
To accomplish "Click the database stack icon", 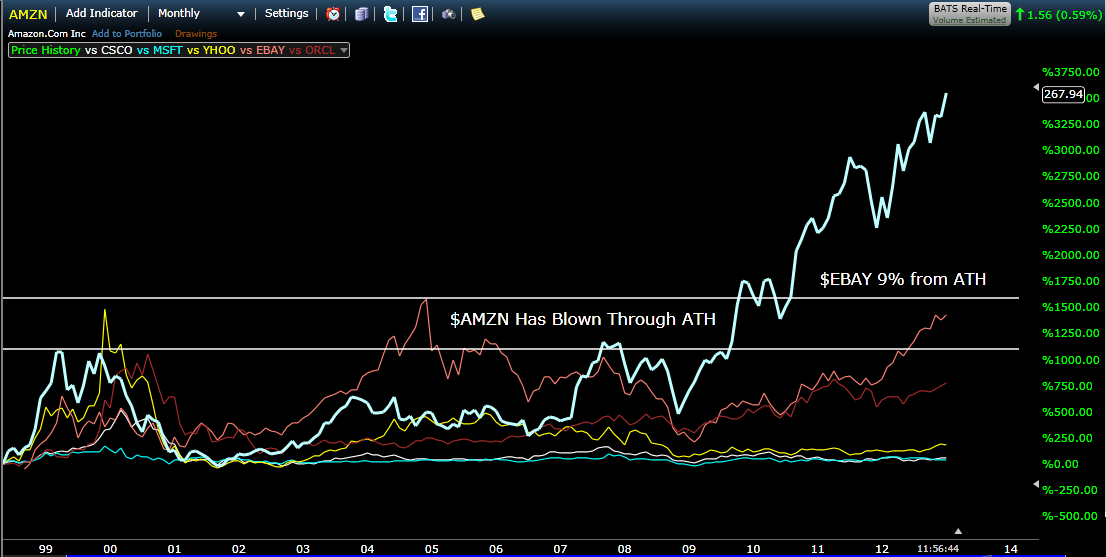I will tap(362, 13).
